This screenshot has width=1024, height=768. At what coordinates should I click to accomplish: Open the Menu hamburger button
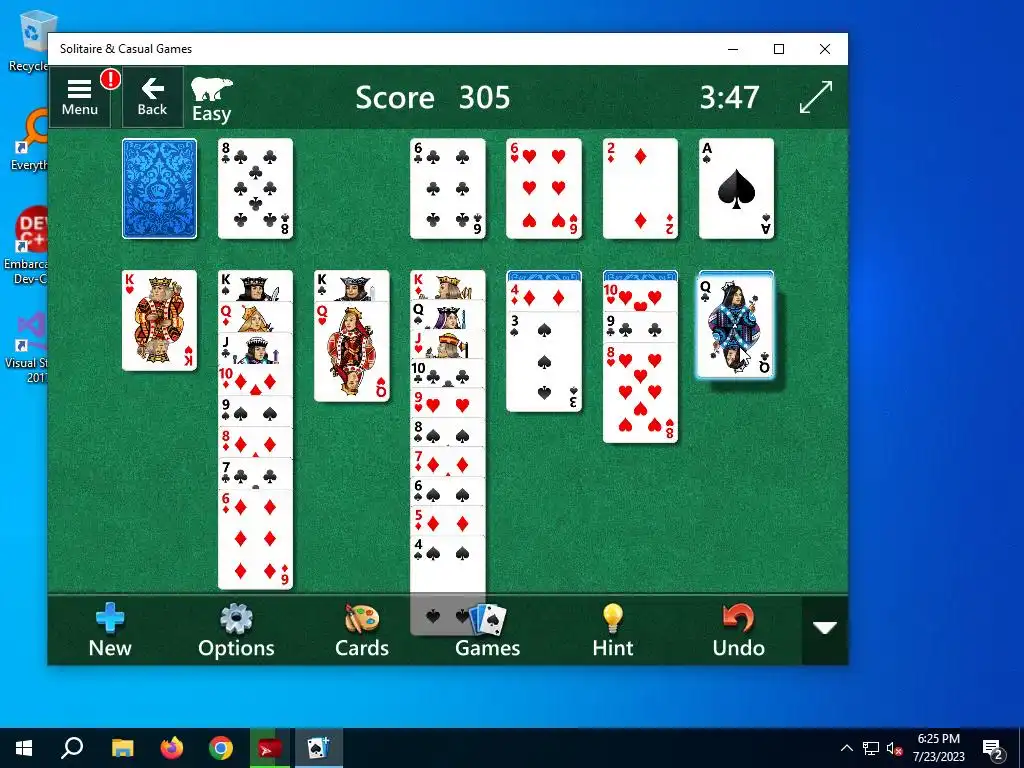coord(80,97)
